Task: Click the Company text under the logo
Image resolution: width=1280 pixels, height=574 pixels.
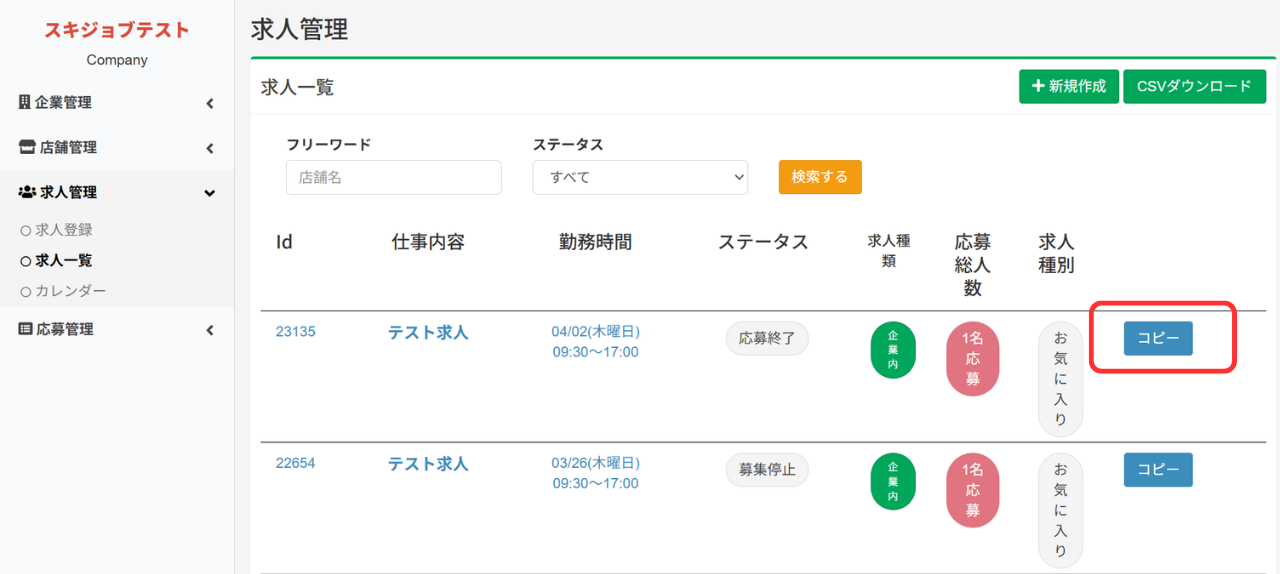Action: pyautogui.click(x=117, y=60)
